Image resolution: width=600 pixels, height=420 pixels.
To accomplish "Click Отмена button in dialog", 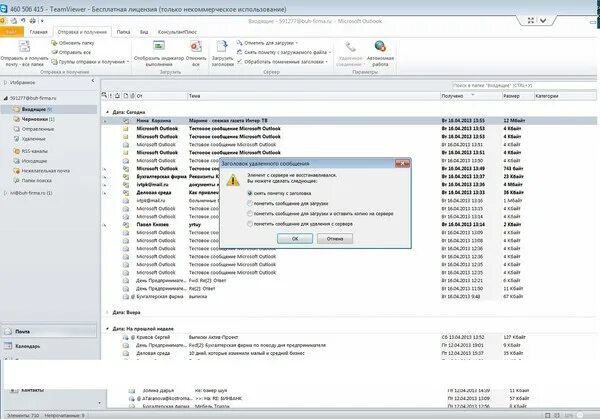I will [x=335, y=238].
